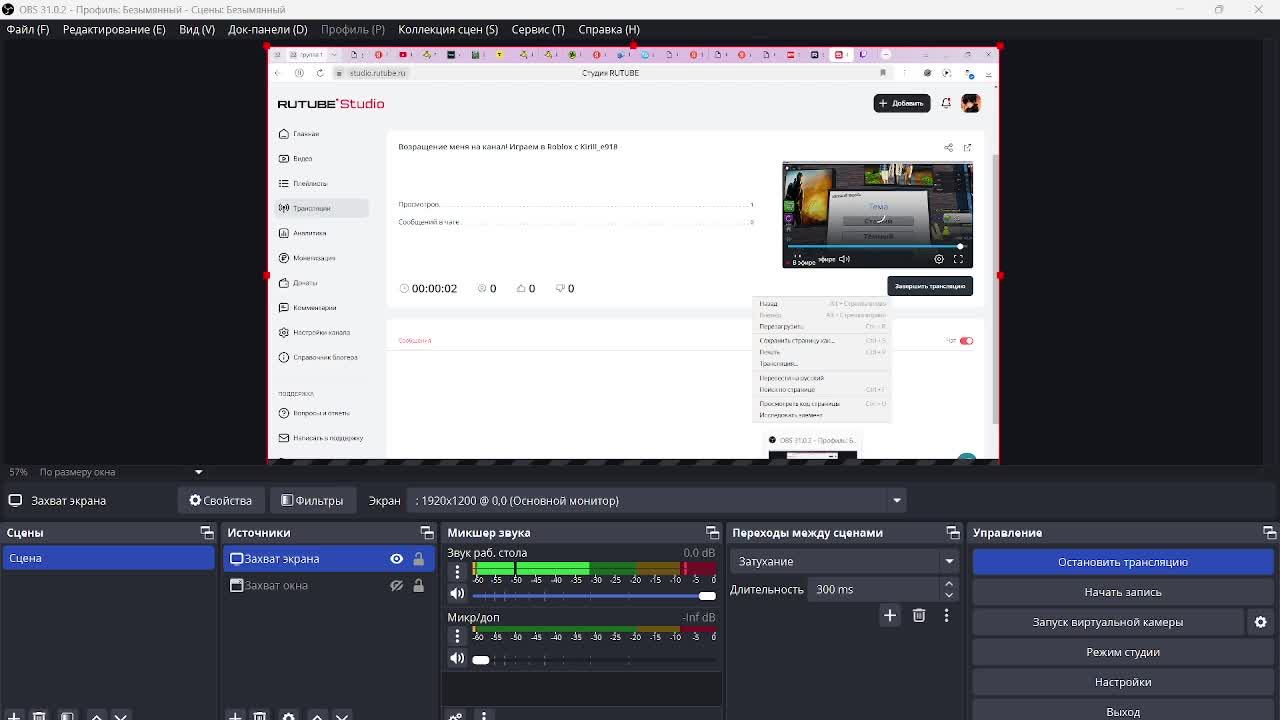Open the three-dot menu for Звук раб. стола

click(457, 572)
